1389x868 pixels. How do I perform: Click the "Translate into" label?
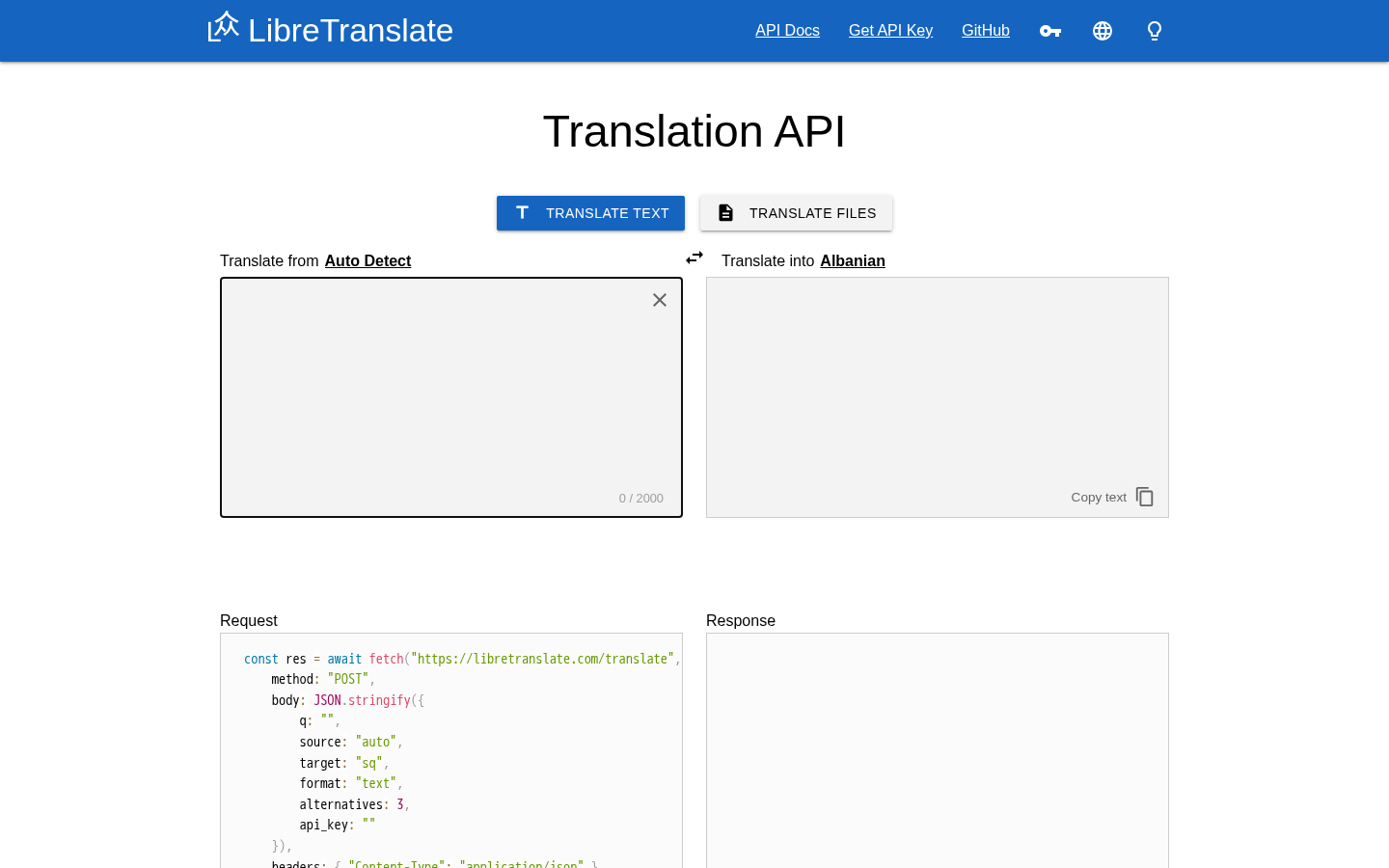768,260
